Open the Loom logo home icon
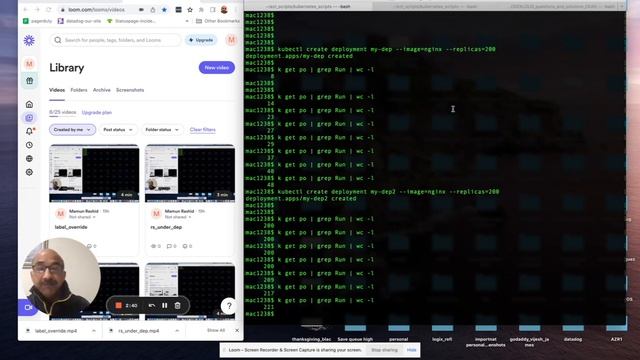 pos(29,40)
